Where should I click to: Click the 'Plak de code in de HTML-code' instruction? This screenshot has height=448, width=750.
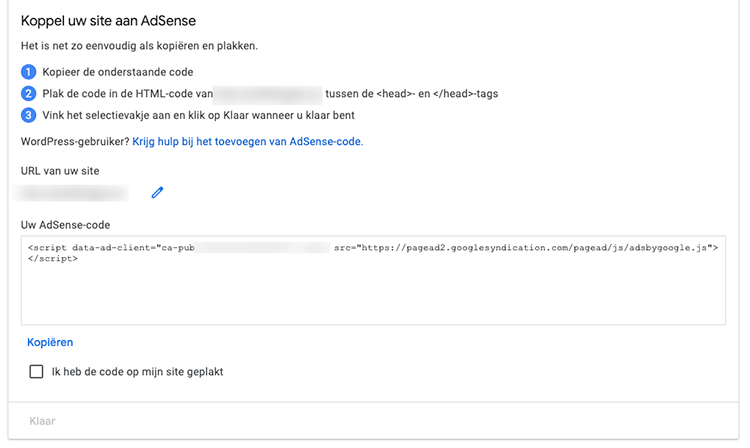click(x=126, y=94)
